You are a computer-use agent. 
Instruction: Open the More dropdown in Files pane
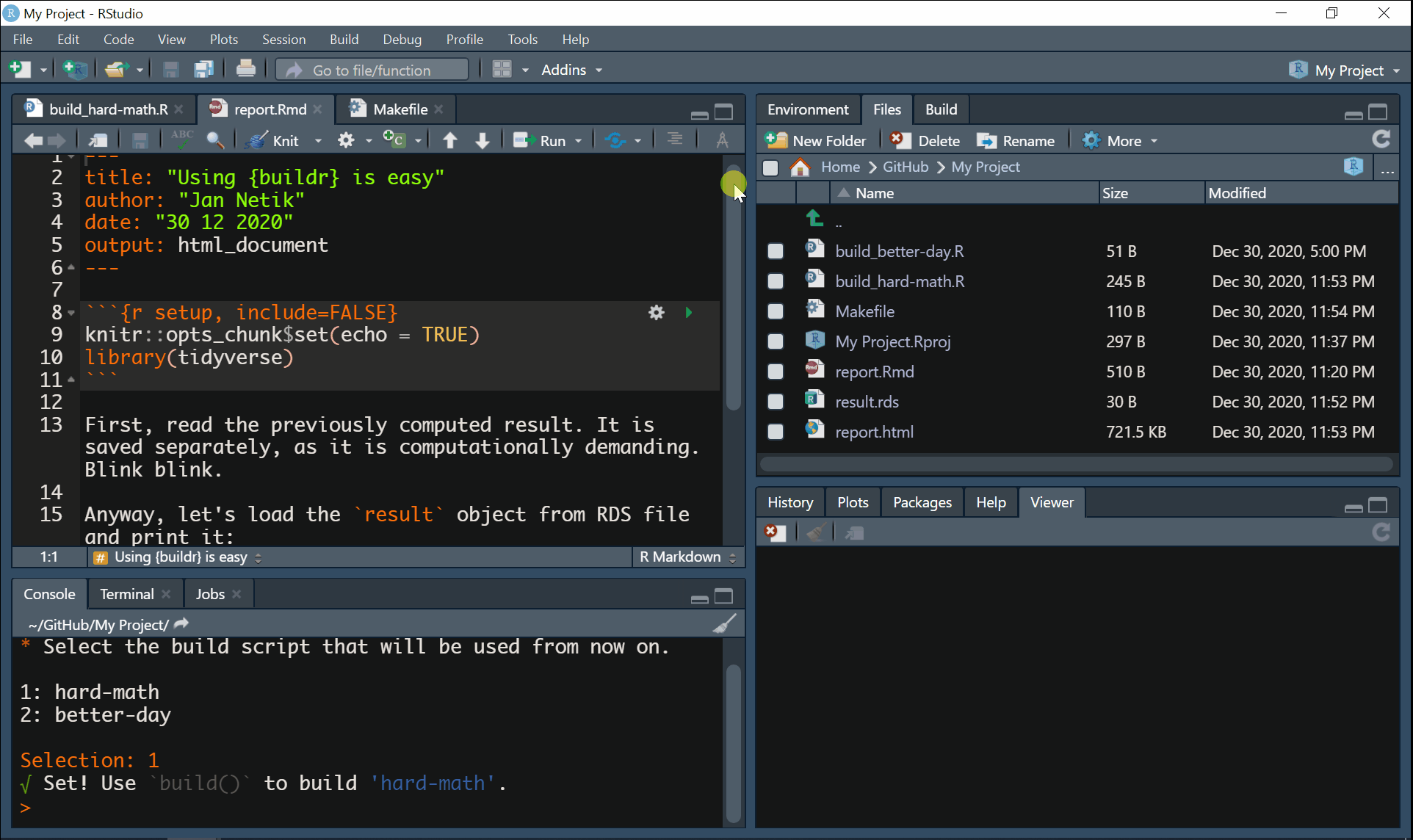coord(1120,140)
